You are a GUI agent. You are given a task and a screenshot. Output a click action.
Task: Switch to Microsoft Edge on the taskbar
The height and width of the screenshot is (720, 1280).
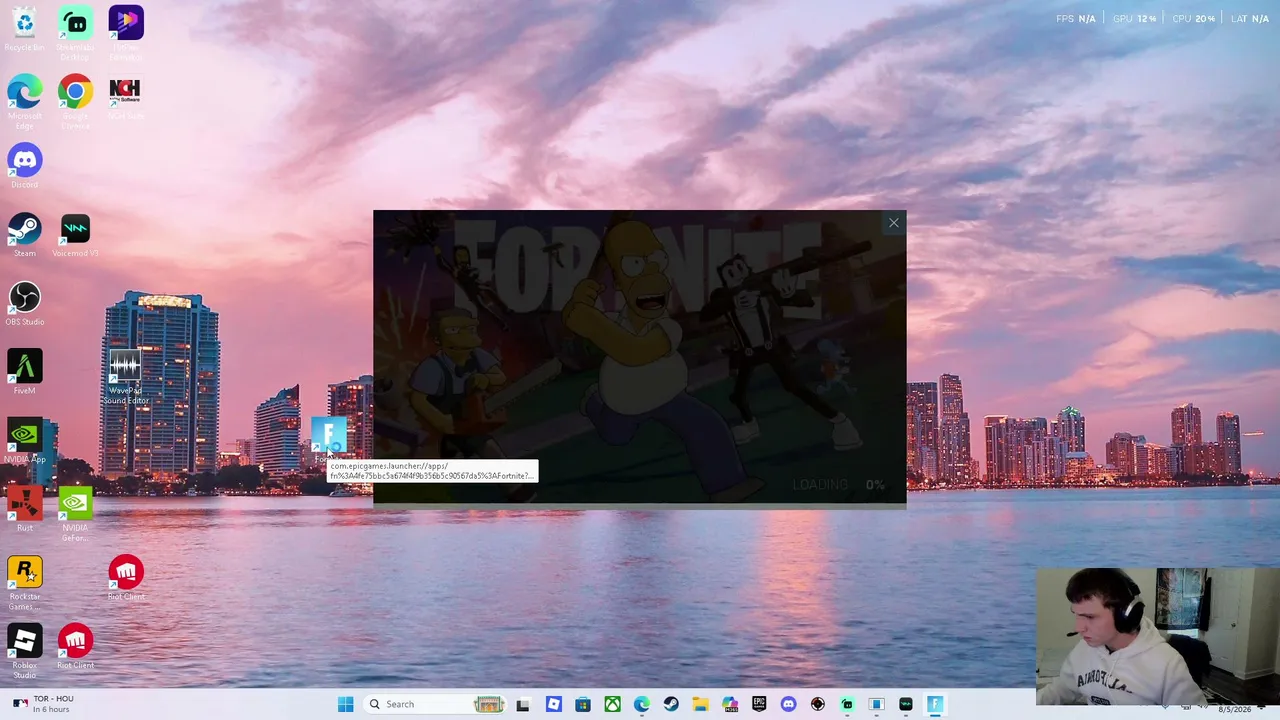(x=641, y=704)
